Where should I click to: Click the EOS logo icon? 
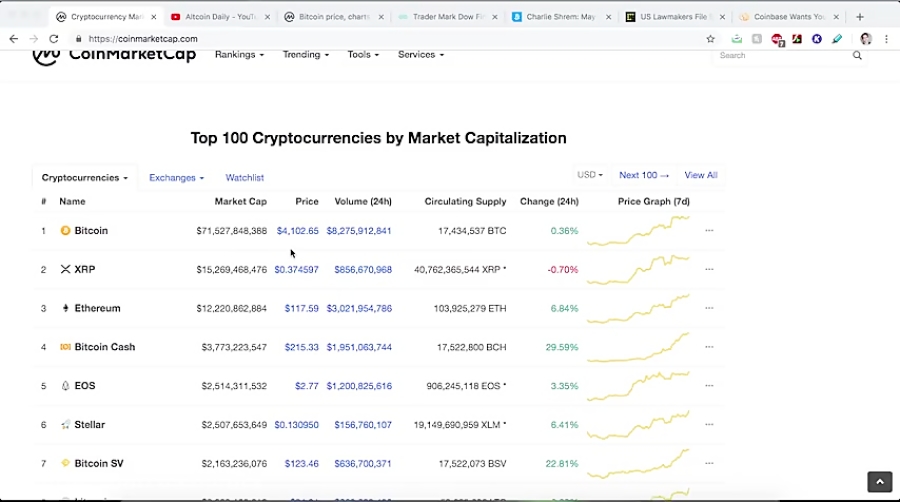[x=65, y=386]
